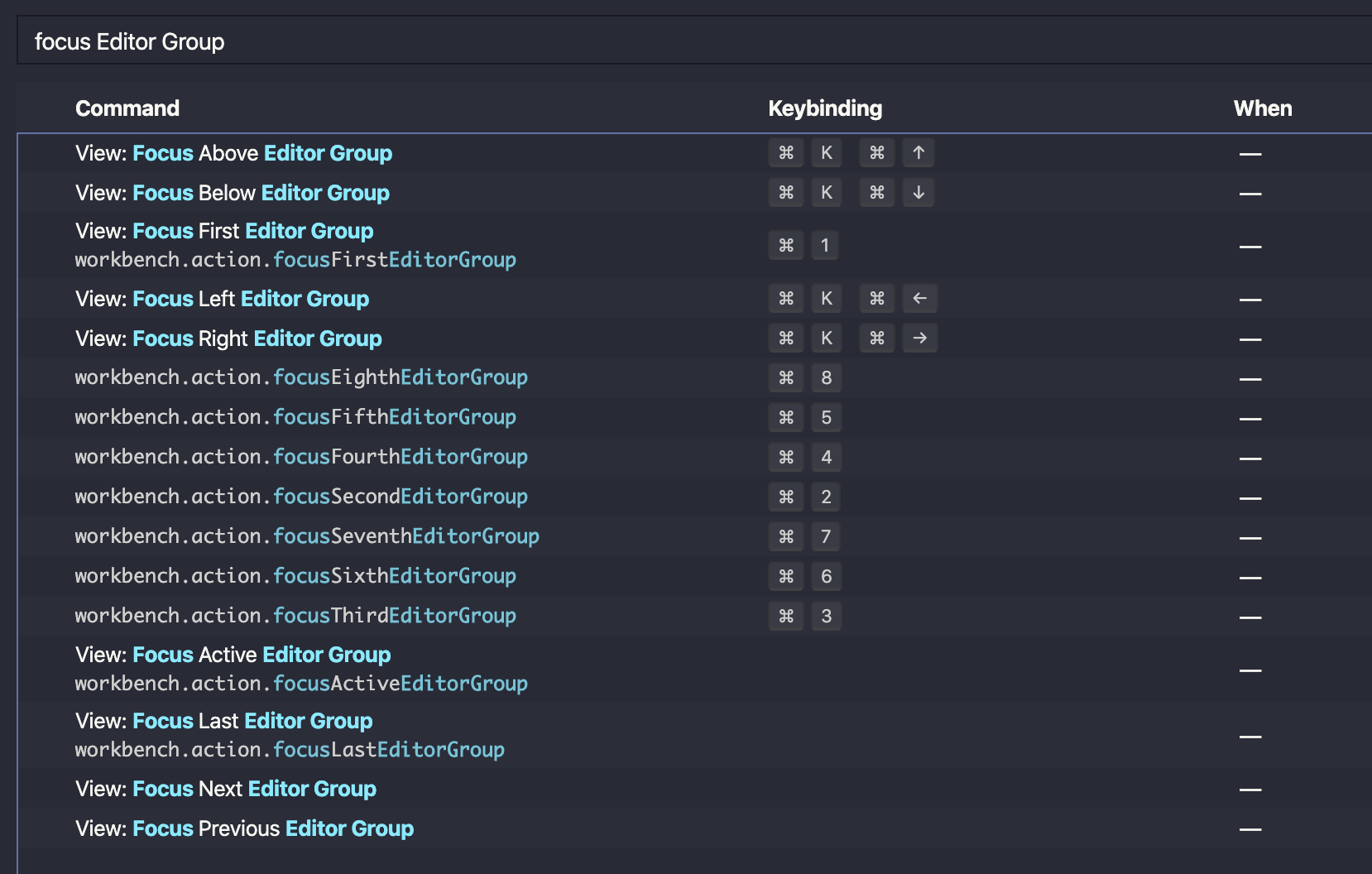Click the Keybinding column header
Viewport: 1372px width, 874px height.
(x=824, y=108)
